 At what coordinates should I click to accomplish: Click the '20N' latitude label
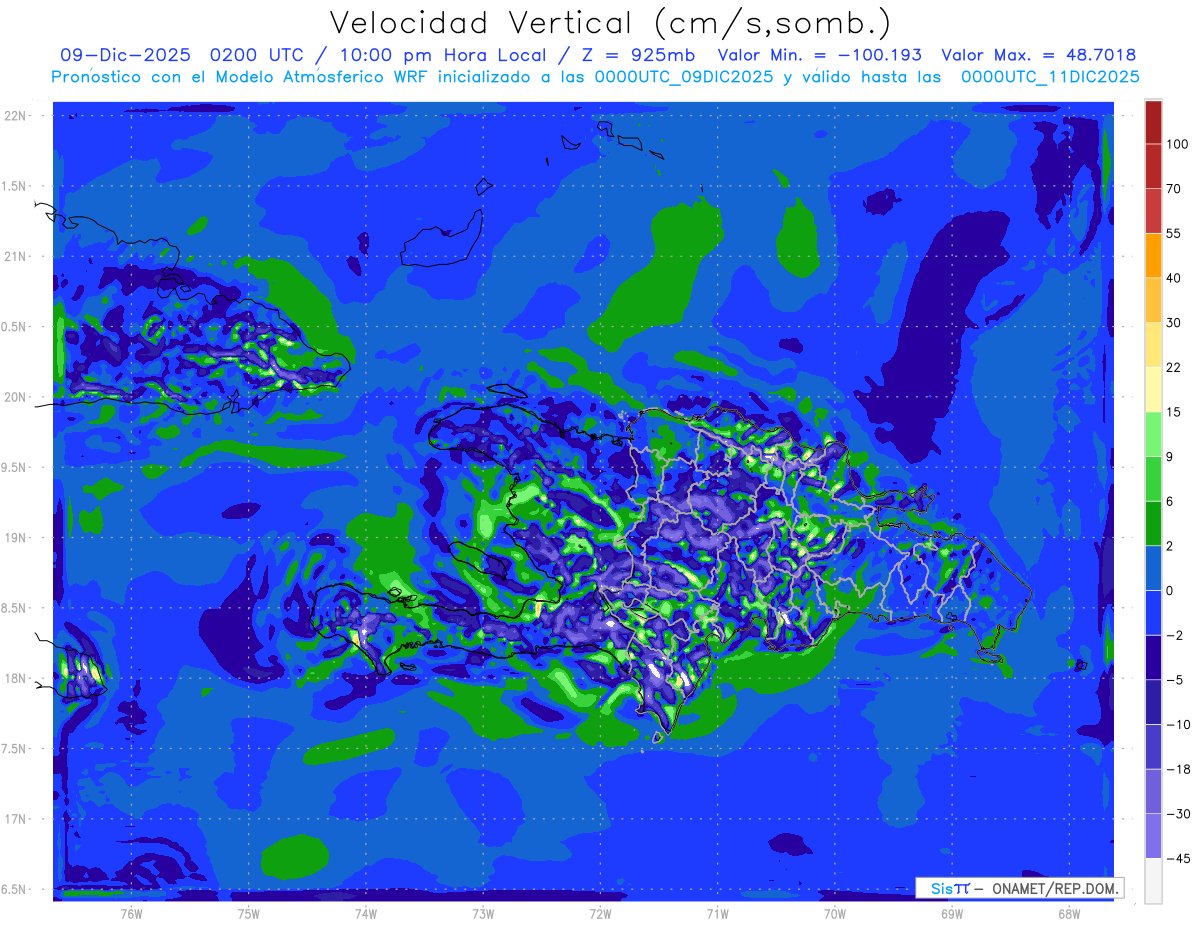[15, 397]
